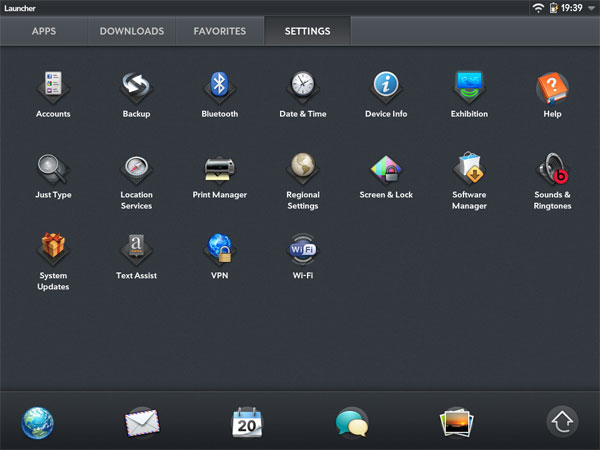Launch Exhibition mode
This screenshot has height=450, width=600.
click(x=469, y=87)
